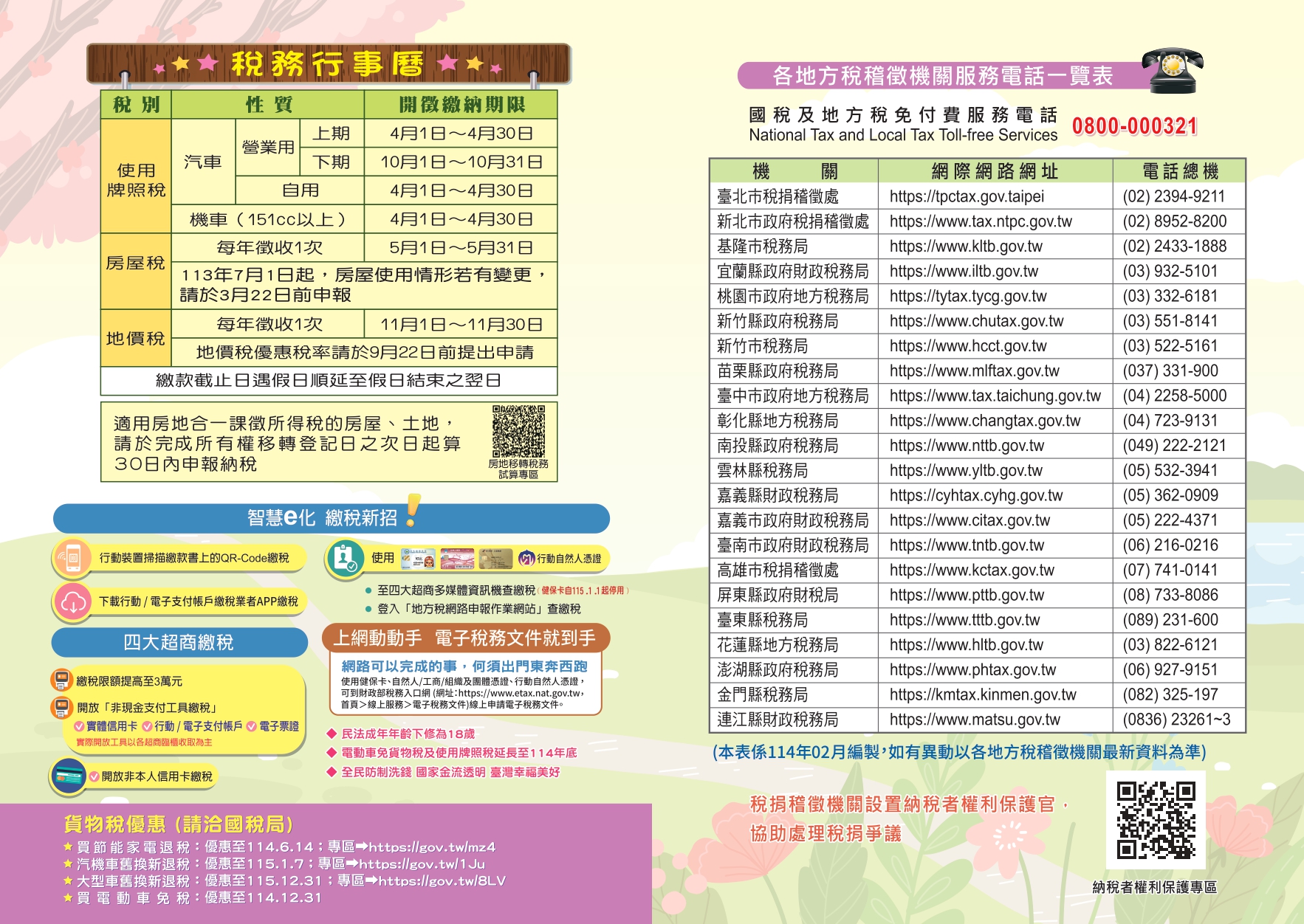Click the 使用牌照稅 tax category cell
This screenshot has width=1304, height=924.
coord(136,176)
